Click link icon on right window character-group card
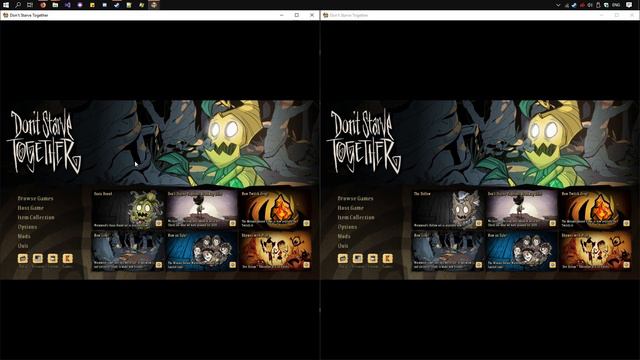Screen dimensions: 640x360 click(x=552, y=265)
